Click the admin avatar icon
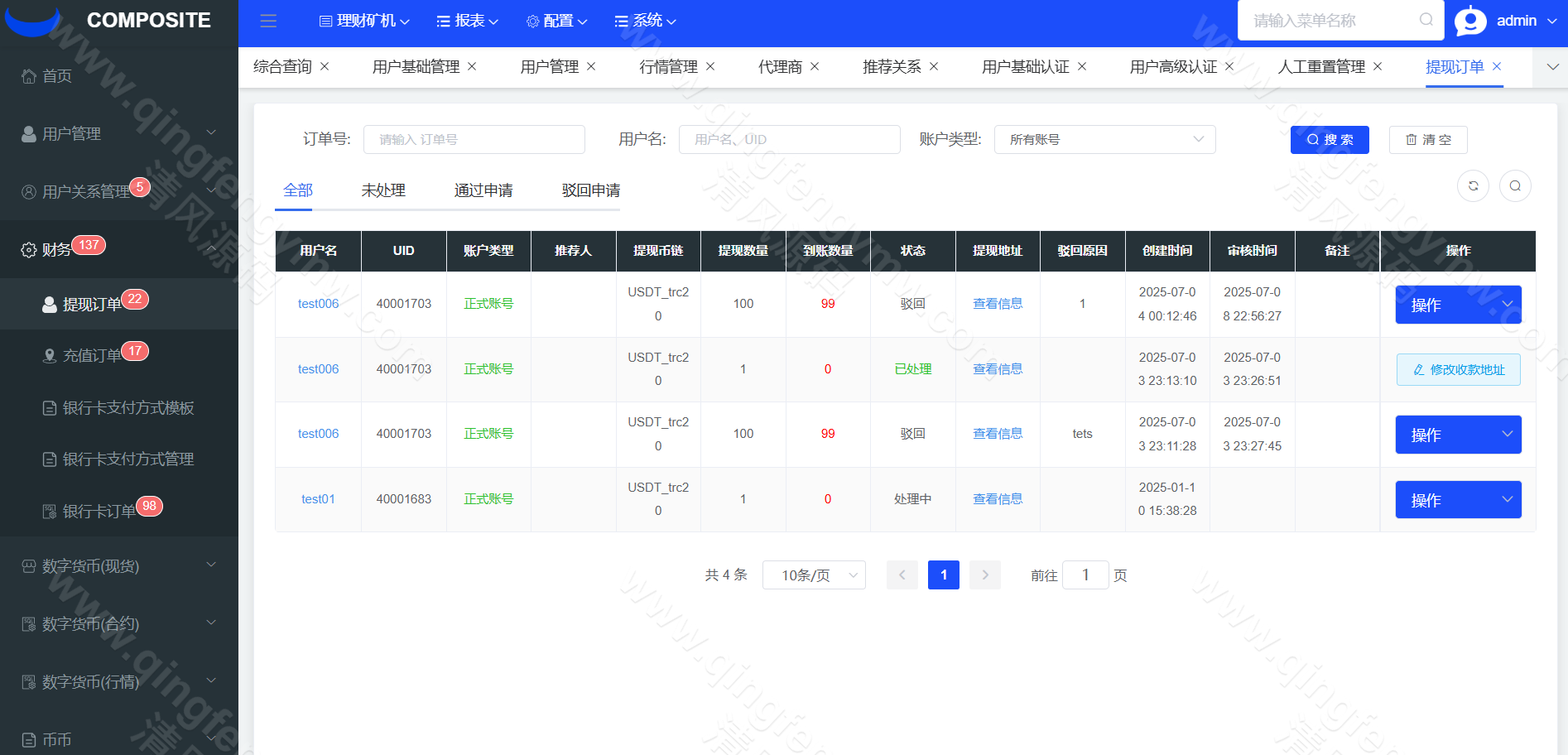1568x755 pixels. tap(1470, 20)
